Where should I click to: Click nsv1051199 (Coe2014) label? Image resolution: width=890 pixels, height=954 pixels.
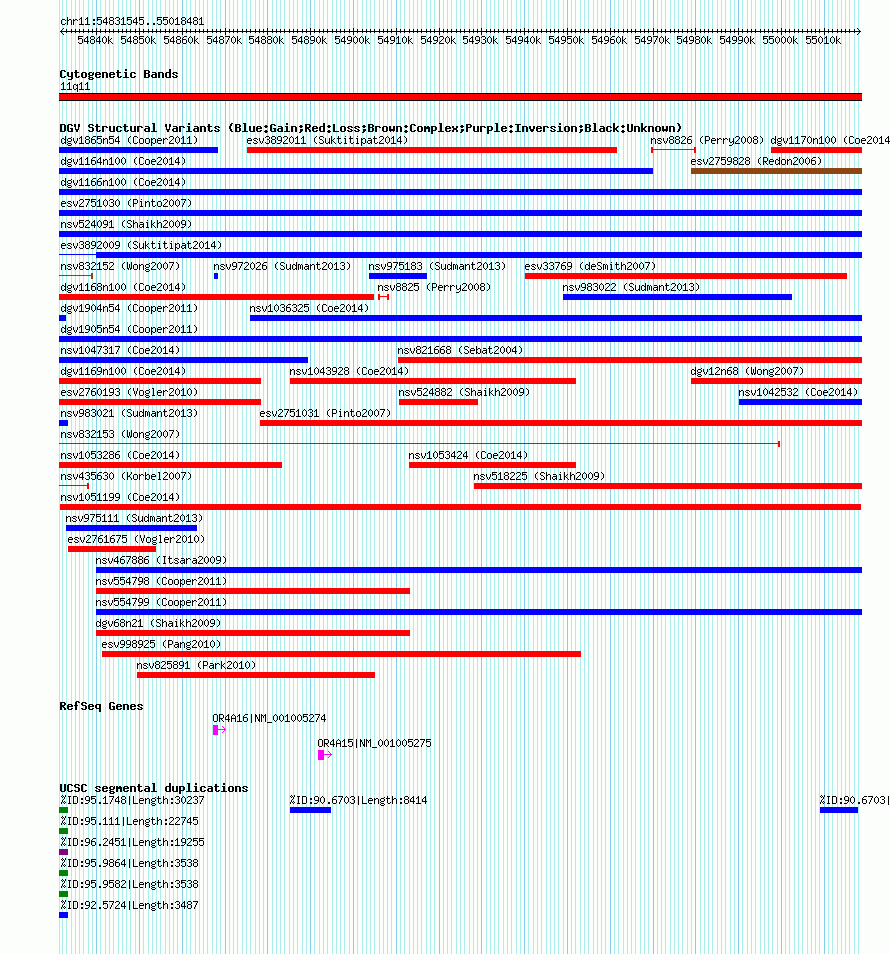pyautogui.click(x=120, y=497)
